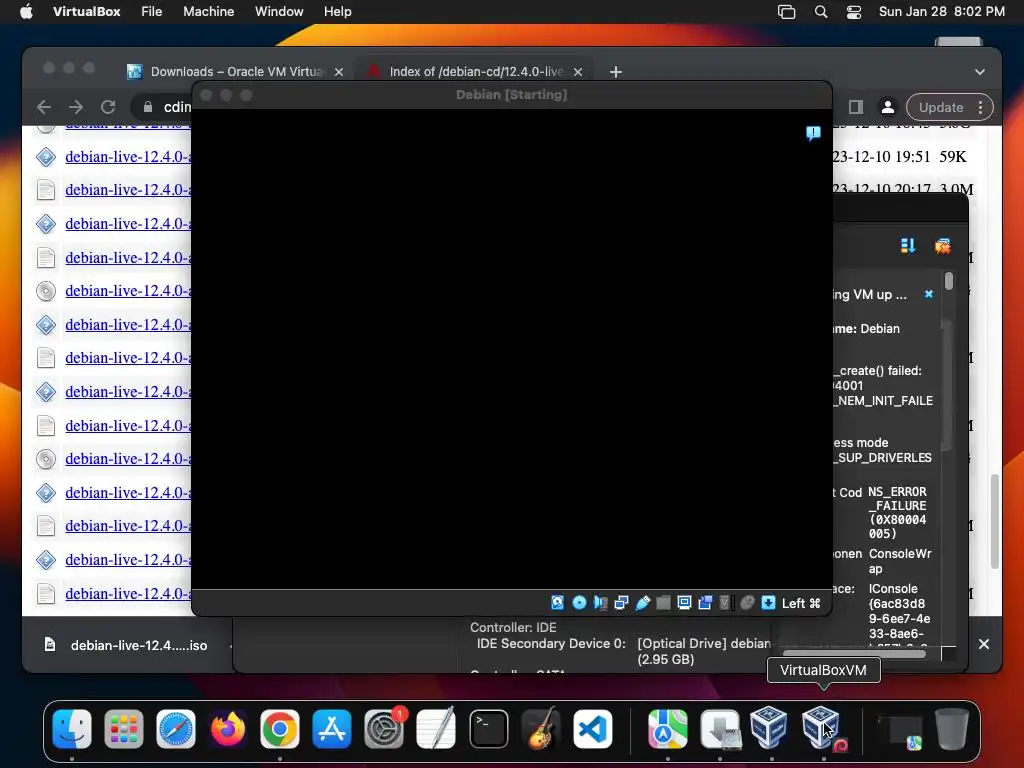Open Spotlight search in menu bar
The image size is (1024, 768).
tap(821, 12)
